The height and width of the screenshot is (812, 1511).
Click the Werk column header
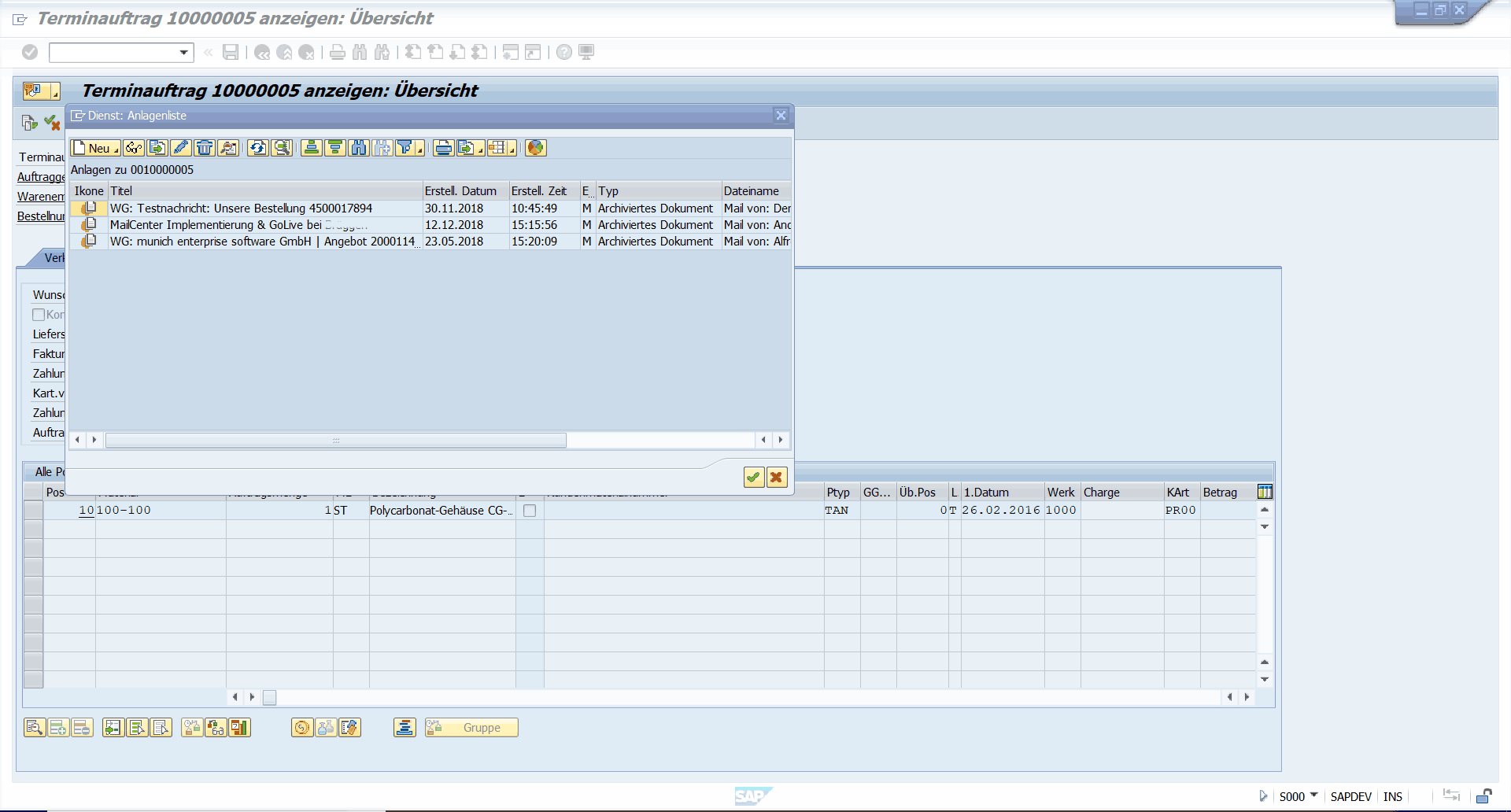coord(1062,493)
